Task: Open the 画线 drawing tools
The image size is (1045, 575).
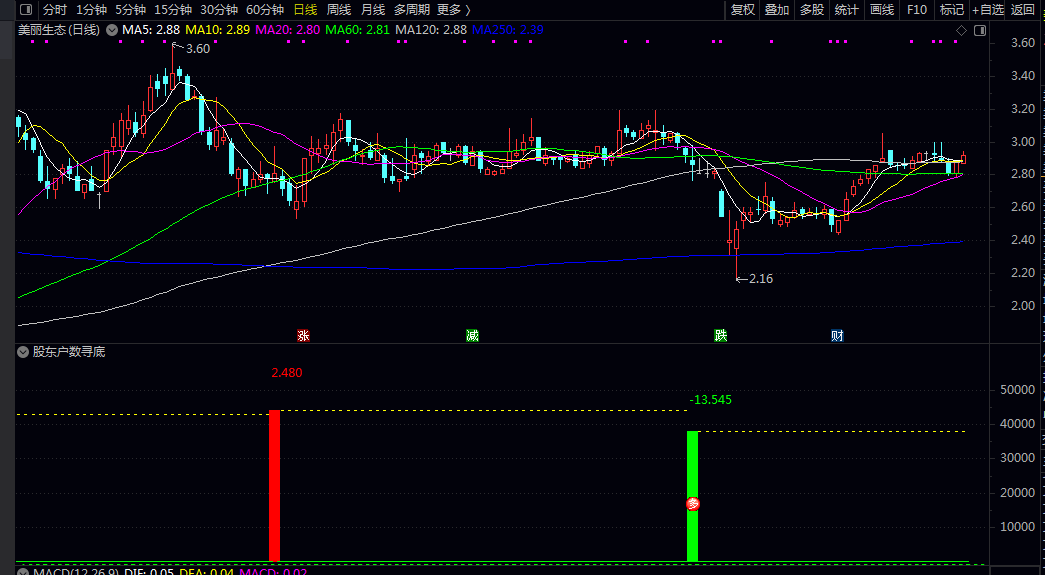Action: click(882, 9)
